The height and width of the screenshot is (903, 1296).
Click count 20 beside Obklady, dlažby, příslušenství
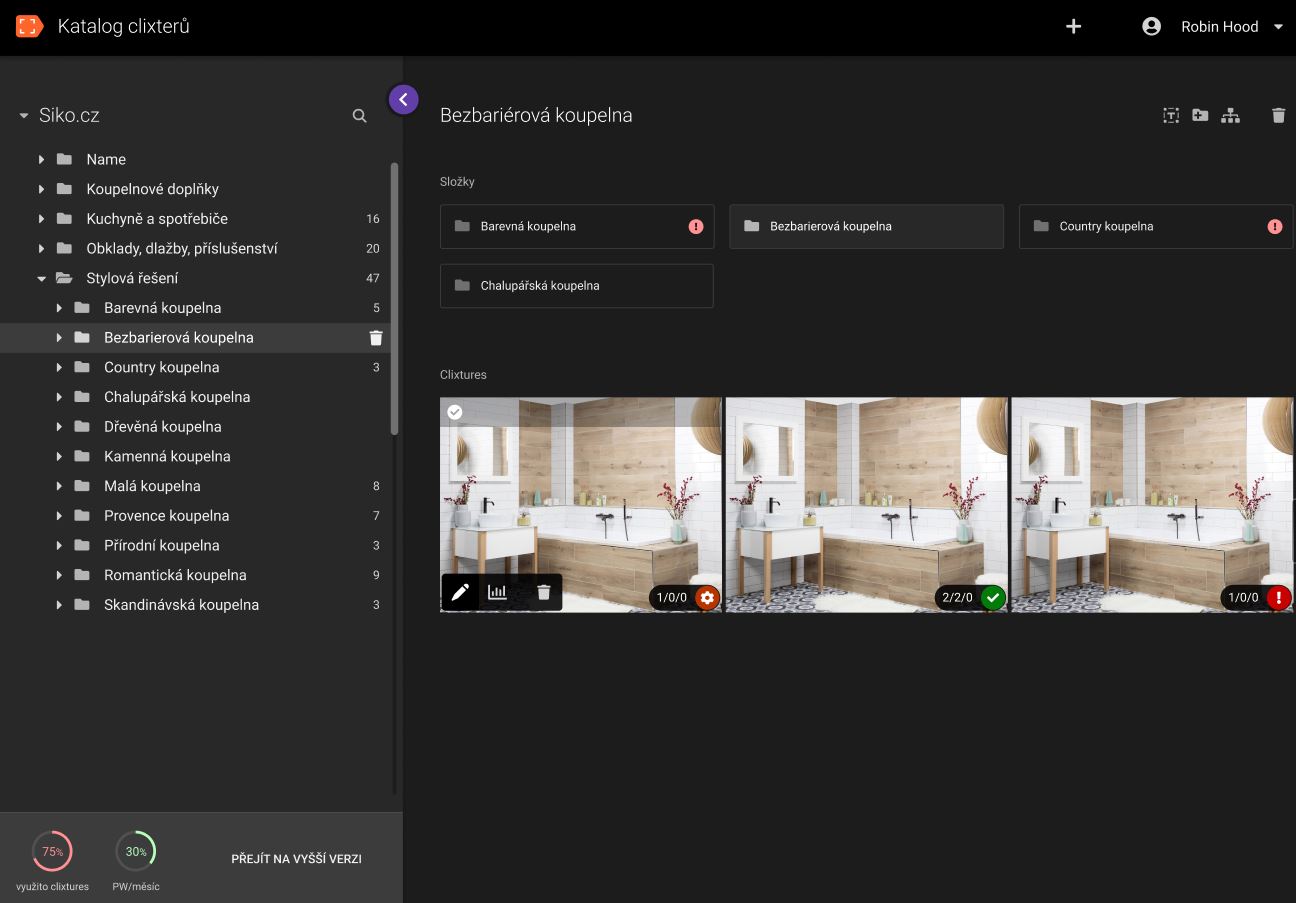click(x=373, y=249)
